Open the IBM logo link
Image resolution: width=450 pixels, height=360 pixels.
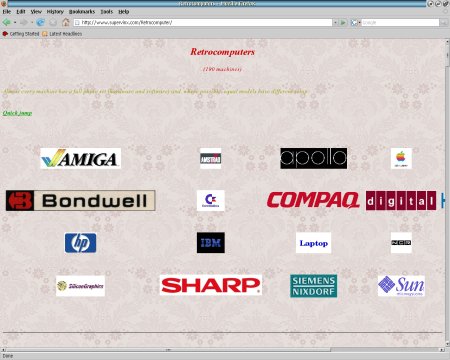pos(211,243)
